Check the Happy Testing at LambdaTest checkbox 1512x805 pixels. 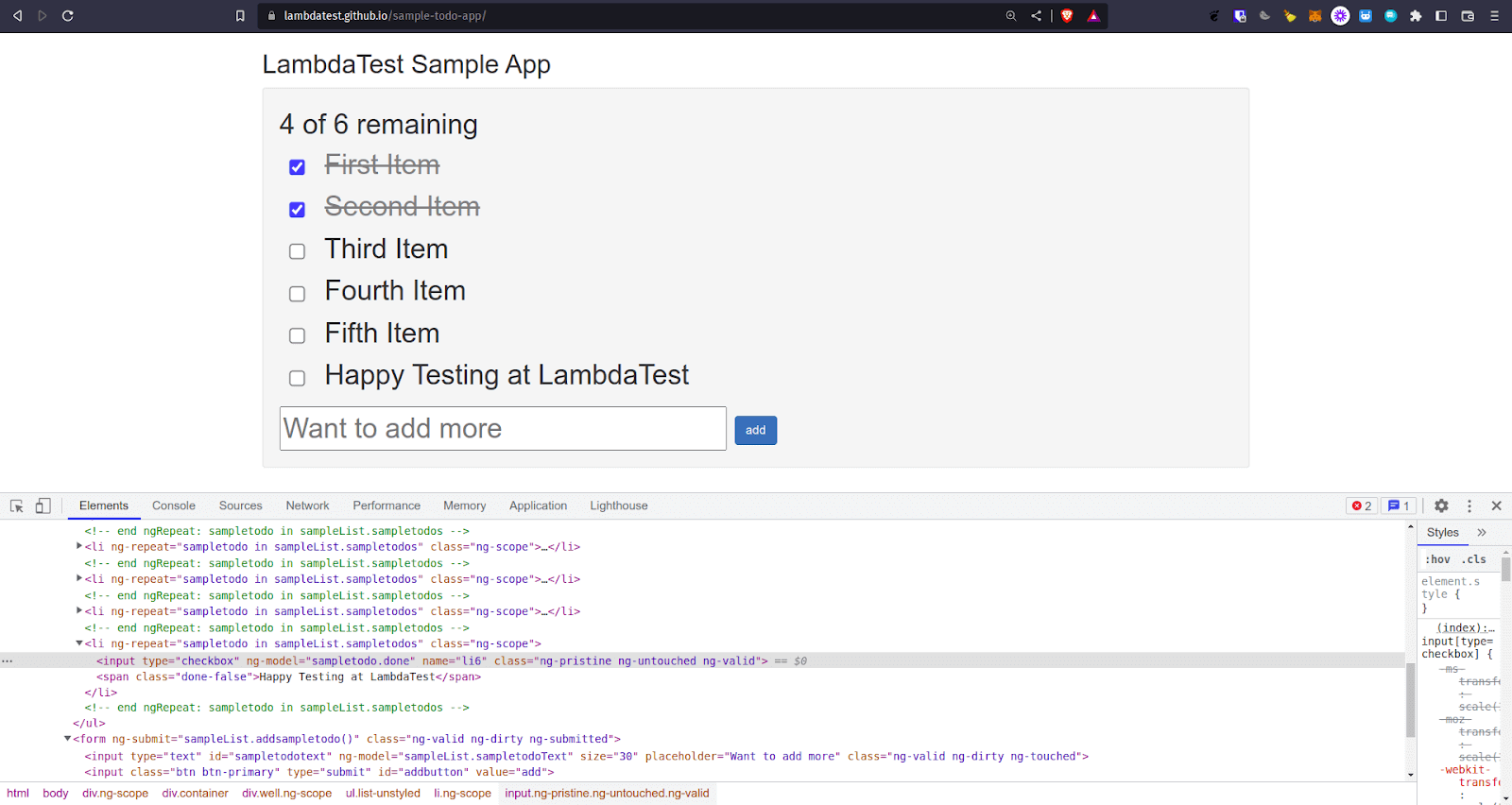coord(297,378)
